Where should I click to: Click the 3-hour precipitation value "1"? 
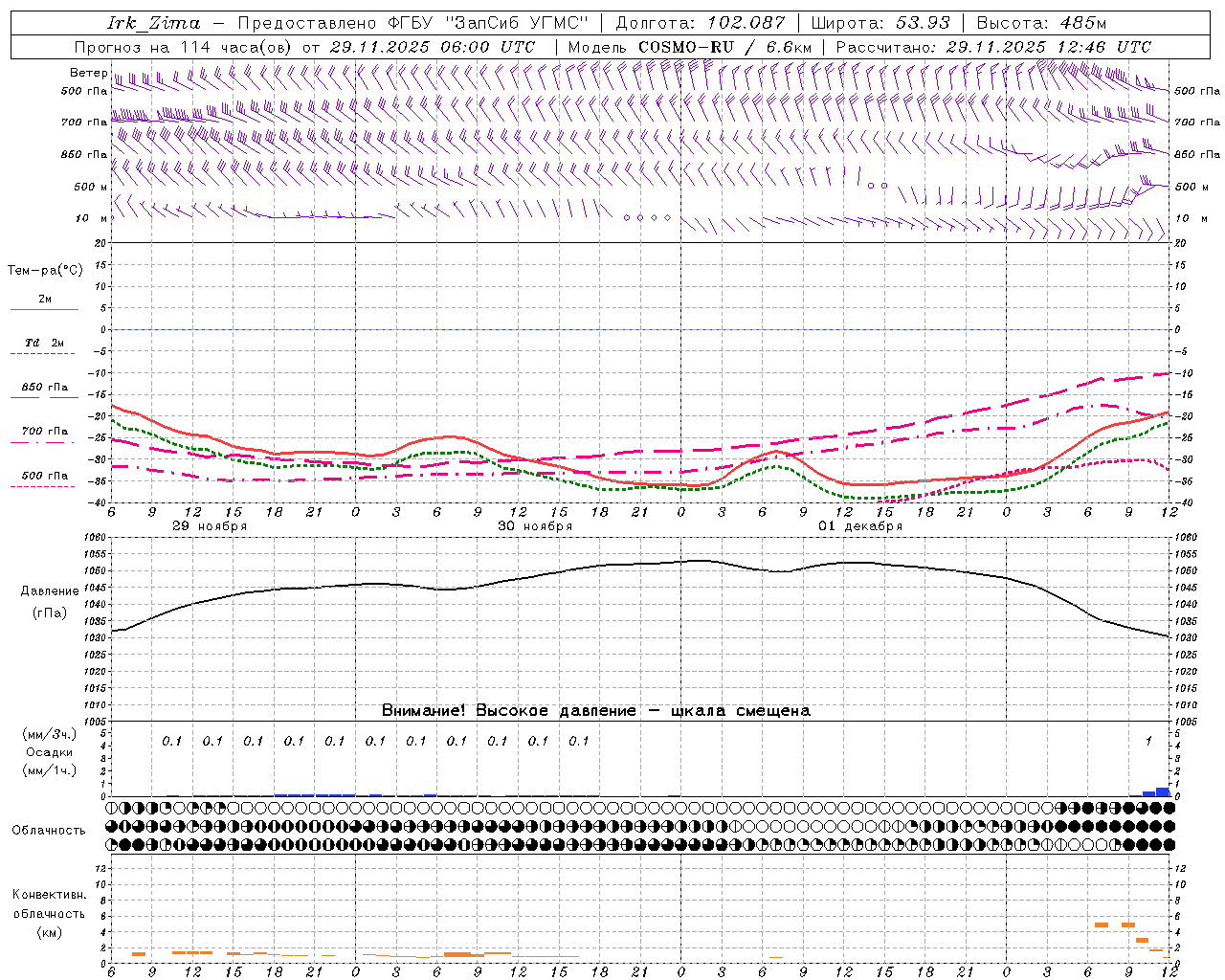[1148, 741]
